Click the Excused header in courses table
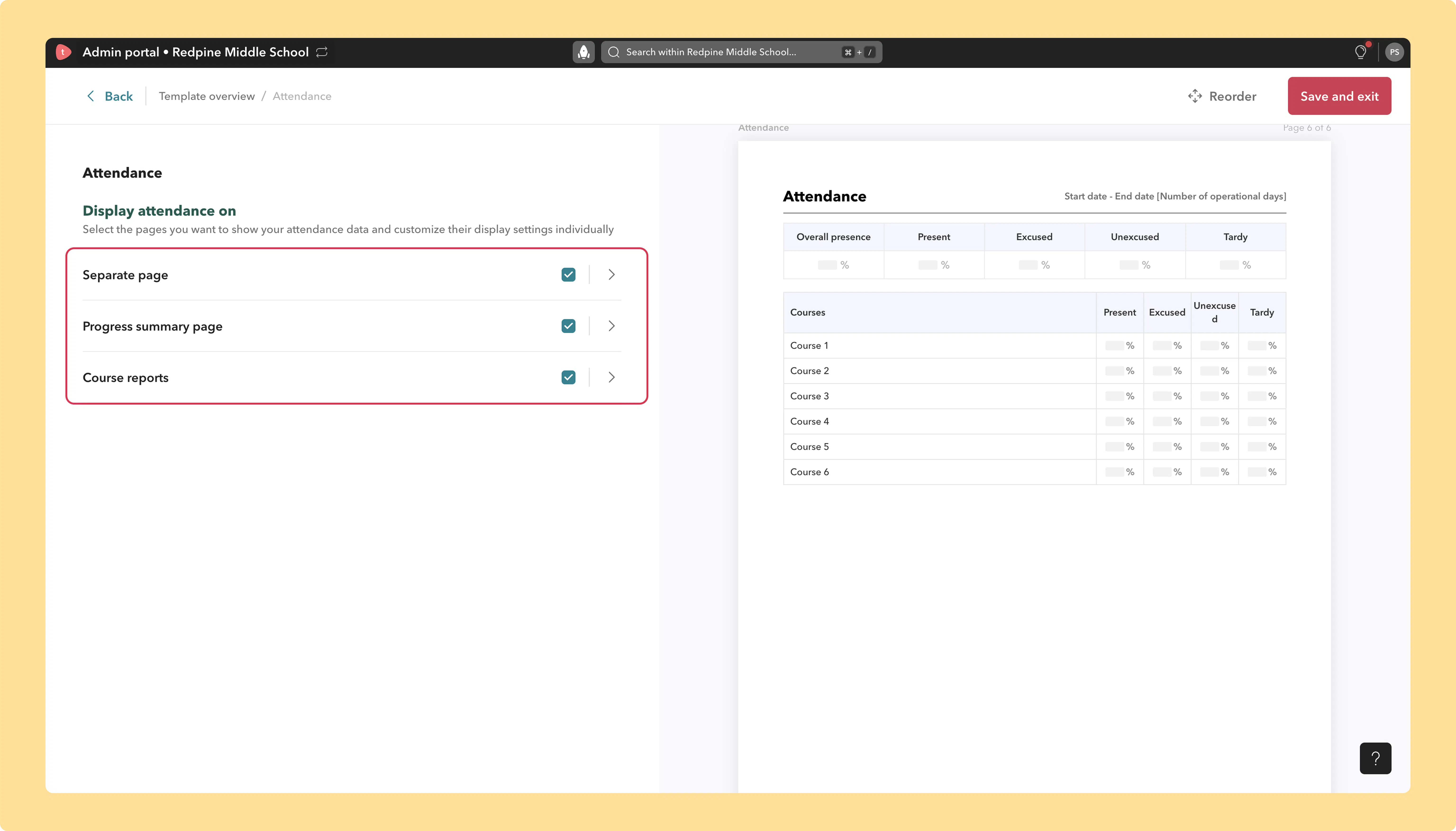 tap(1167, 312)
